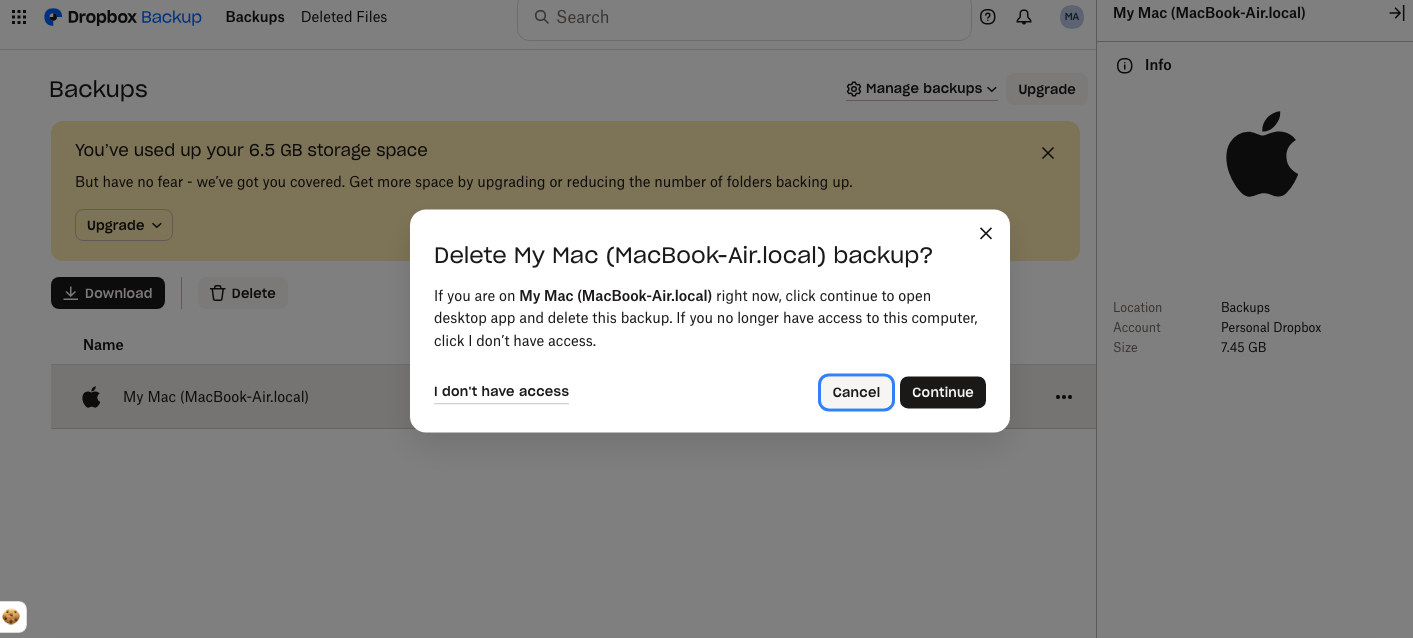Cancel the backup deletion

pyautogui.click(x=856, y=392)
